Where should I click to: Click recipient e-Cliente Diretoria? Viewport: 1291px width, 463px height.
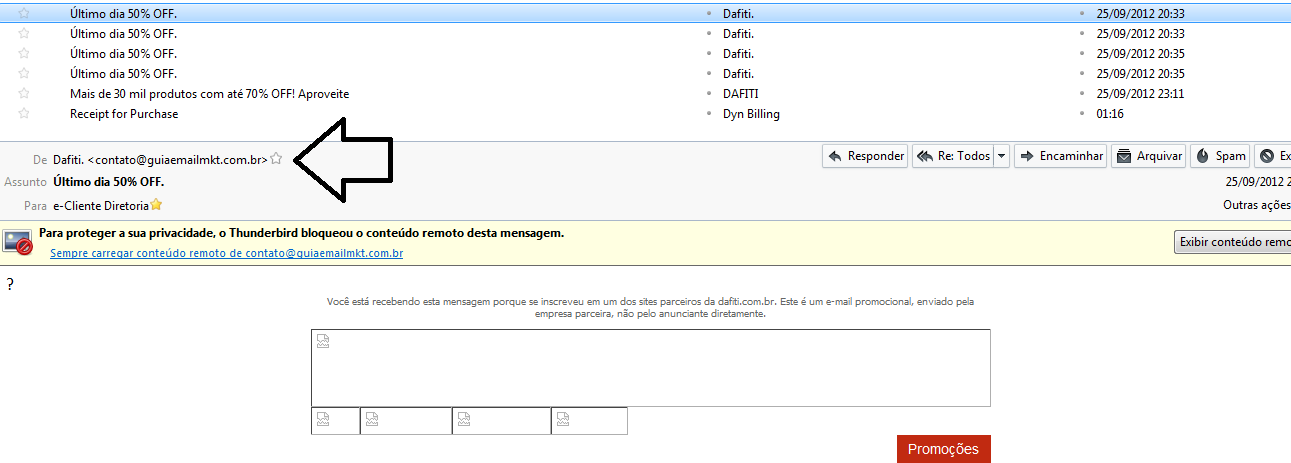(101, 205)
